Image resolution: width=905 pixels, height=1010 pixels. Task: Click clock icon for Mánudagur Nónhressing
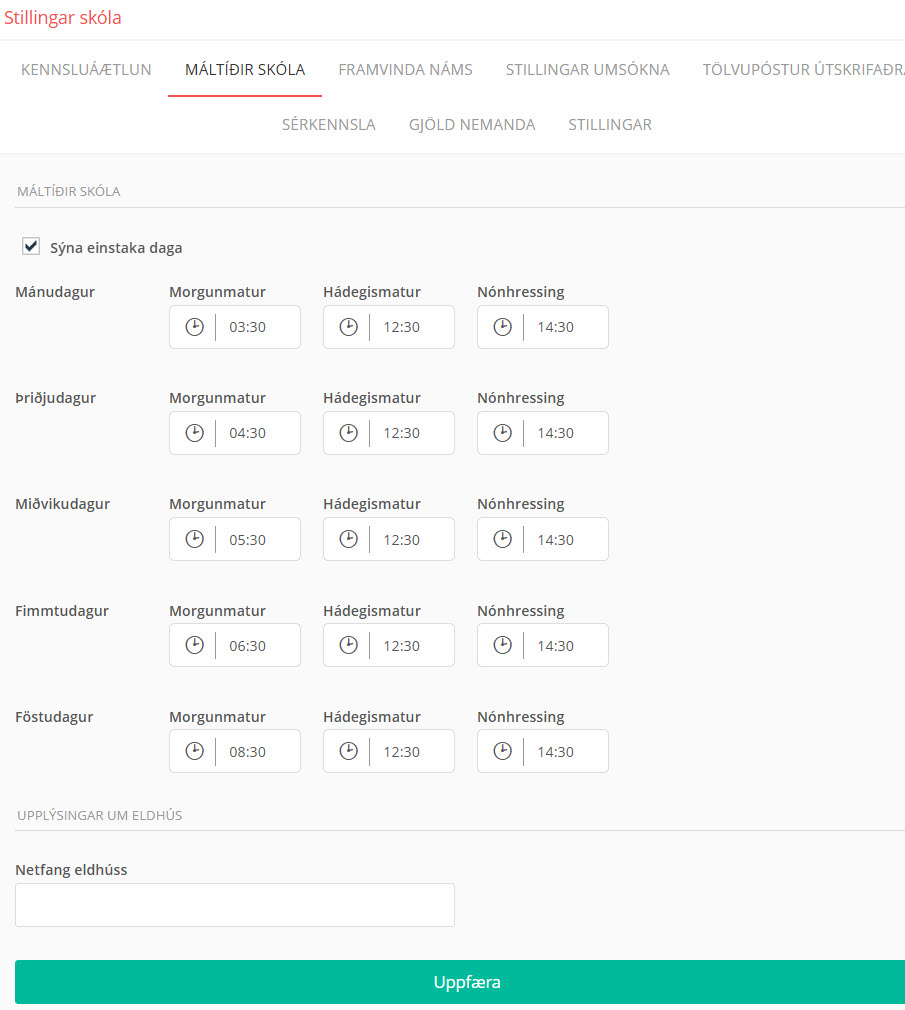point(502,327)
